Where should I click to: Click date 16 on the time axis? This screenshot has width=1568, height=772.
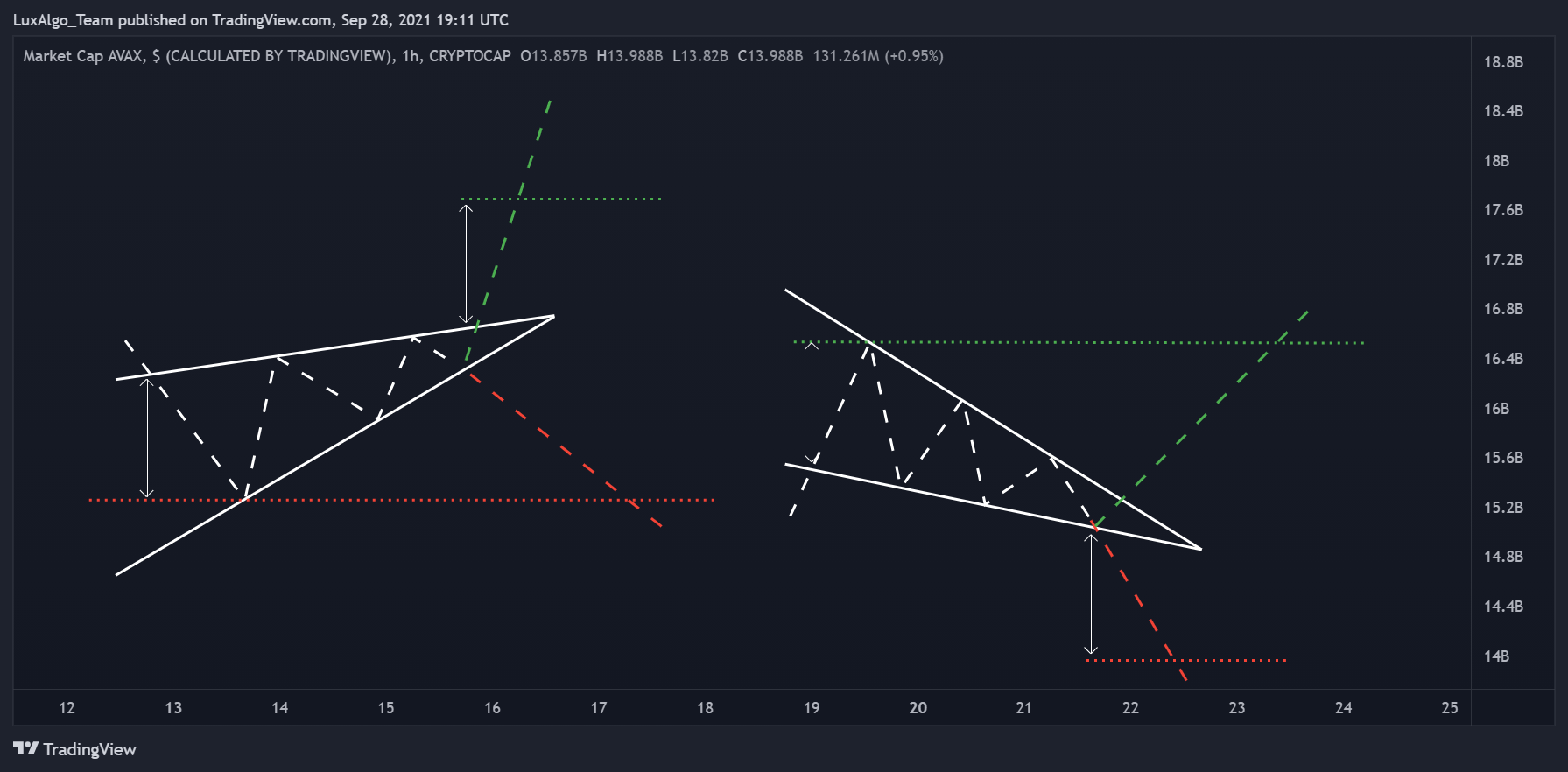point(492,708)
